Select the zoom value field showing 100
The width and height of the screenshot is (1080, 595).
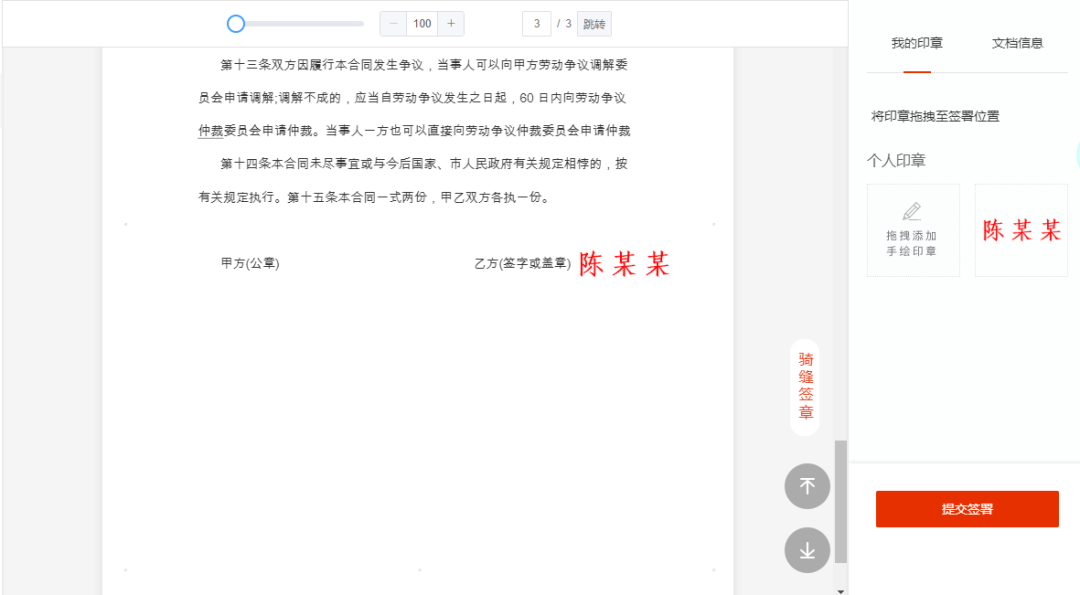(x=422, y=24)
